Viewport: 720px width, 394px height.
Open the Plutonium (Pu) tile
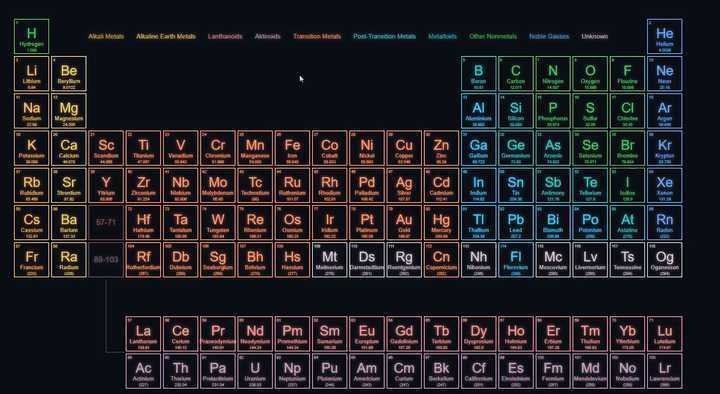pyautogui.click(x=330, y=371)
